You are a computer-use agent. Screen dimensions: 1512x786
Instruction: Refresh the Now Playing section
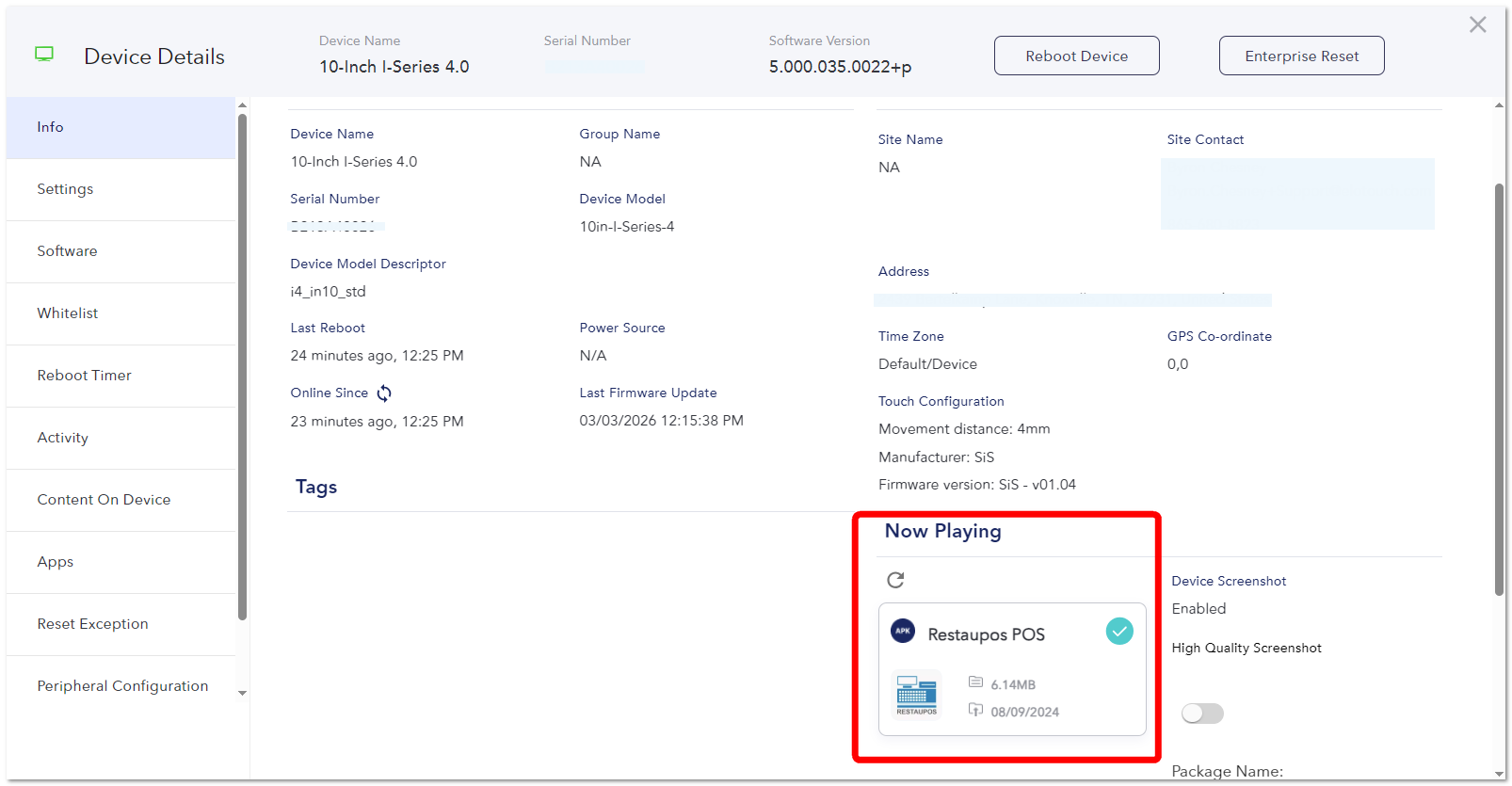895,580
